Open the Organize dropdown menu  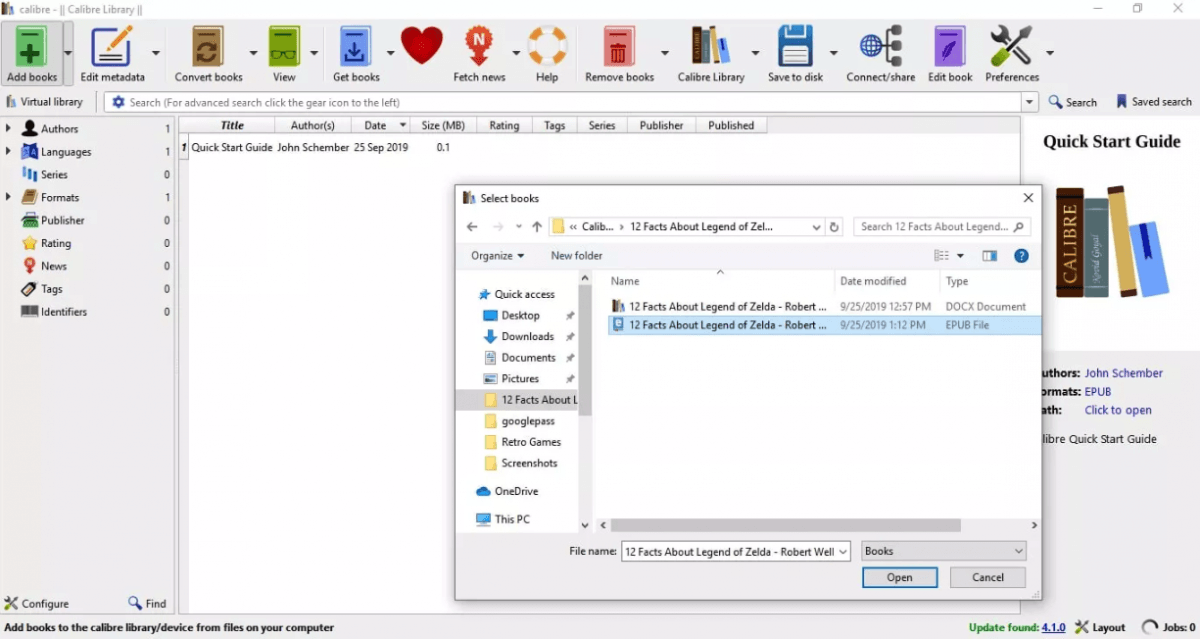click(x=497, y=255)
